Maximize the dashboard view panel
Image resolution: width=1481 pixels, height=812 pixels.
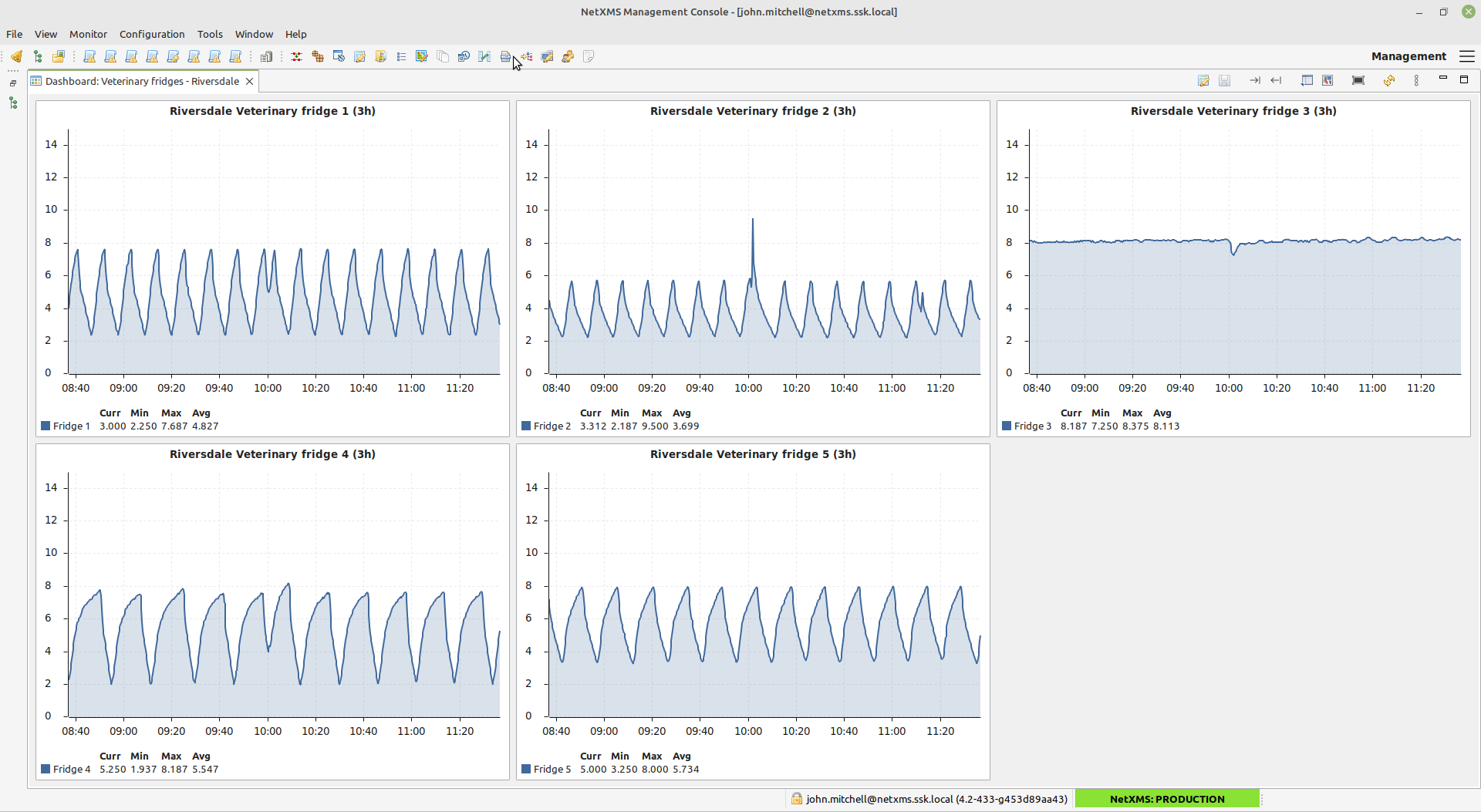tap(1464, 79)
